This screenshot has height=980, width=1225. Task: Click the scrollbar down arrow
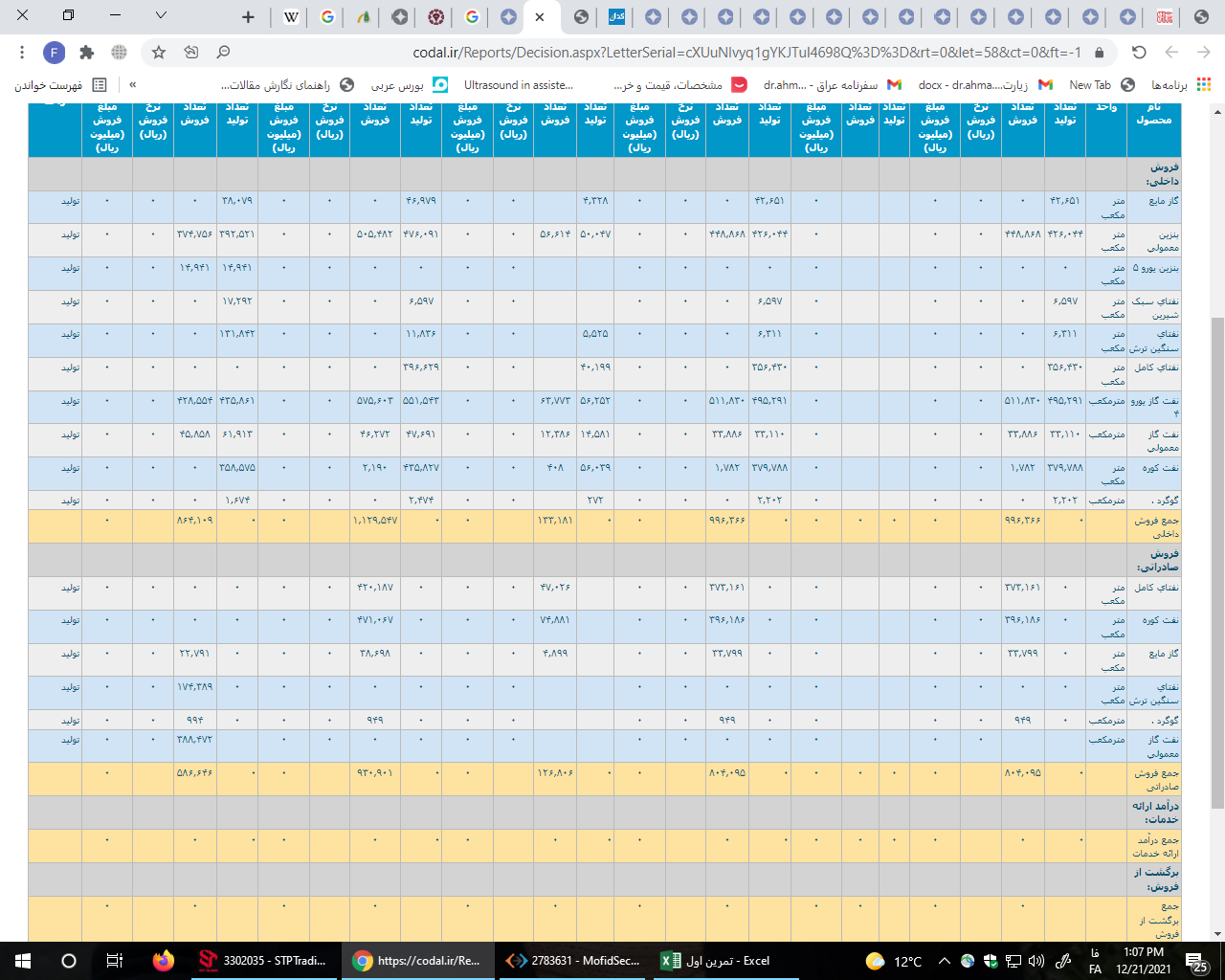(x=1217, y=934)
